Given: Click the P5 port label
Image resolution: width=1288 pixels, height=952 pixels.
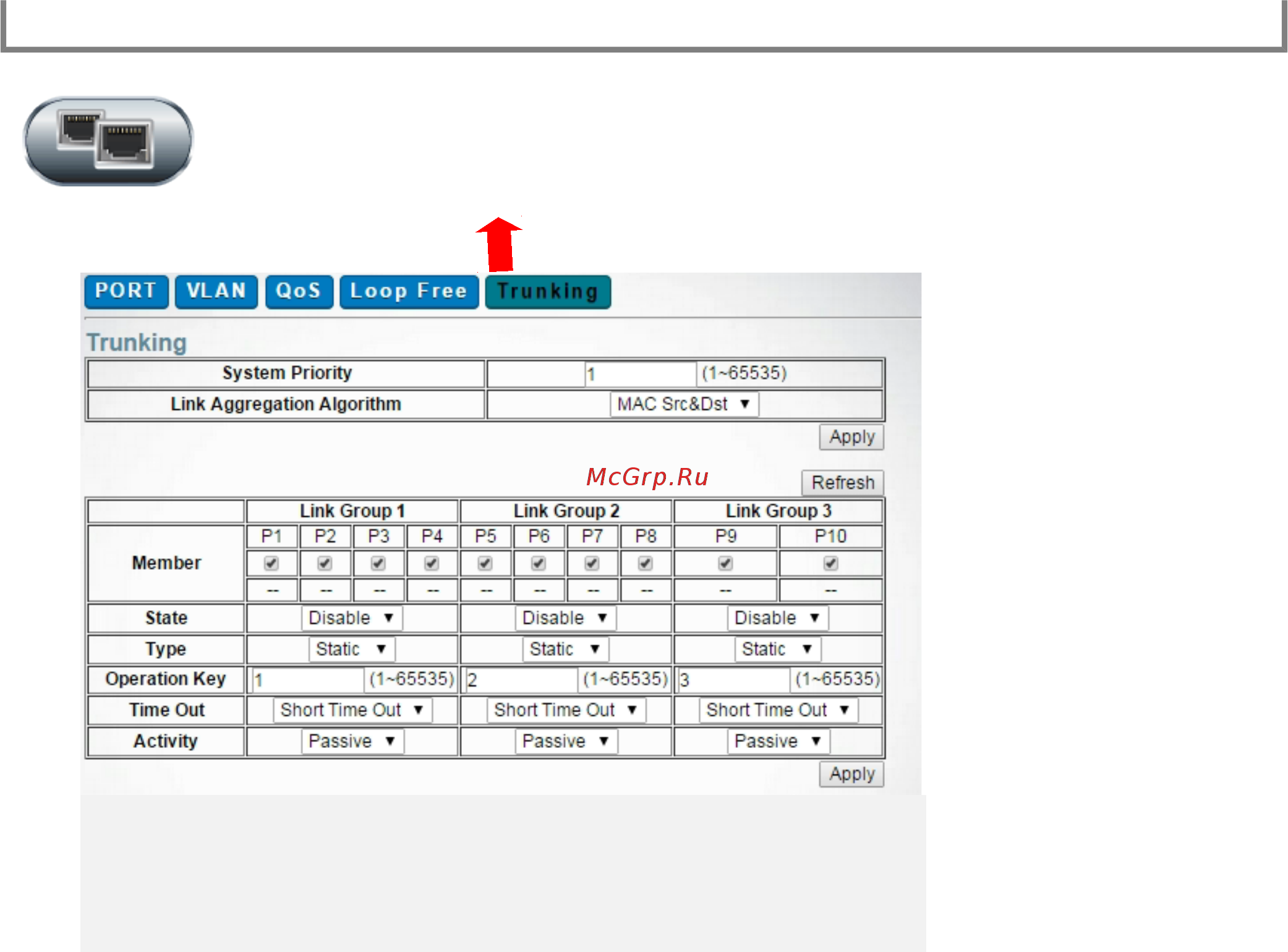Looking at the screenshot, I should pyautogui.click(x=485, y=536).
